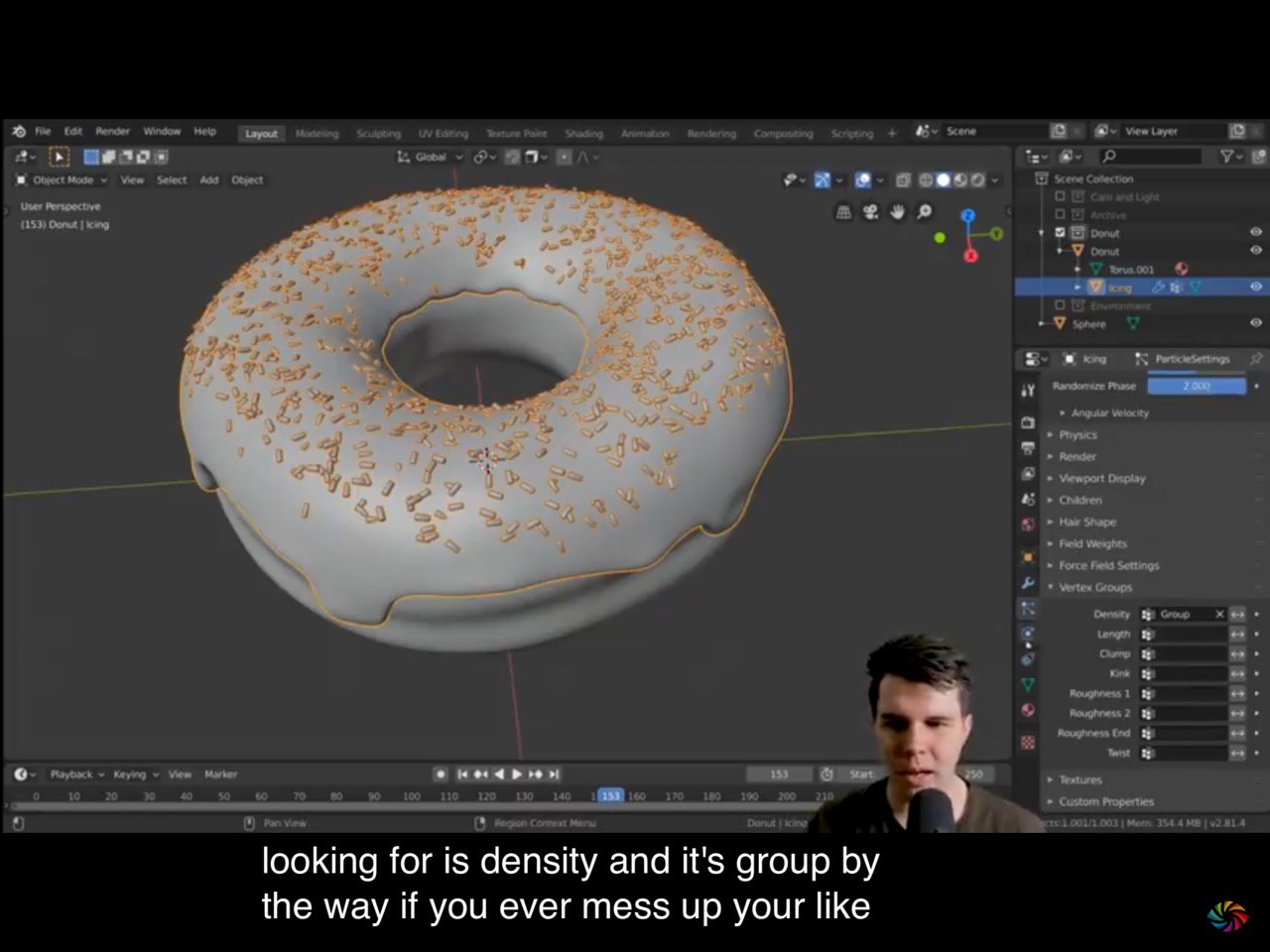Switch to the Sculpting workspace tab
This screenshot has width=1270, height=952.
point(379,134)
